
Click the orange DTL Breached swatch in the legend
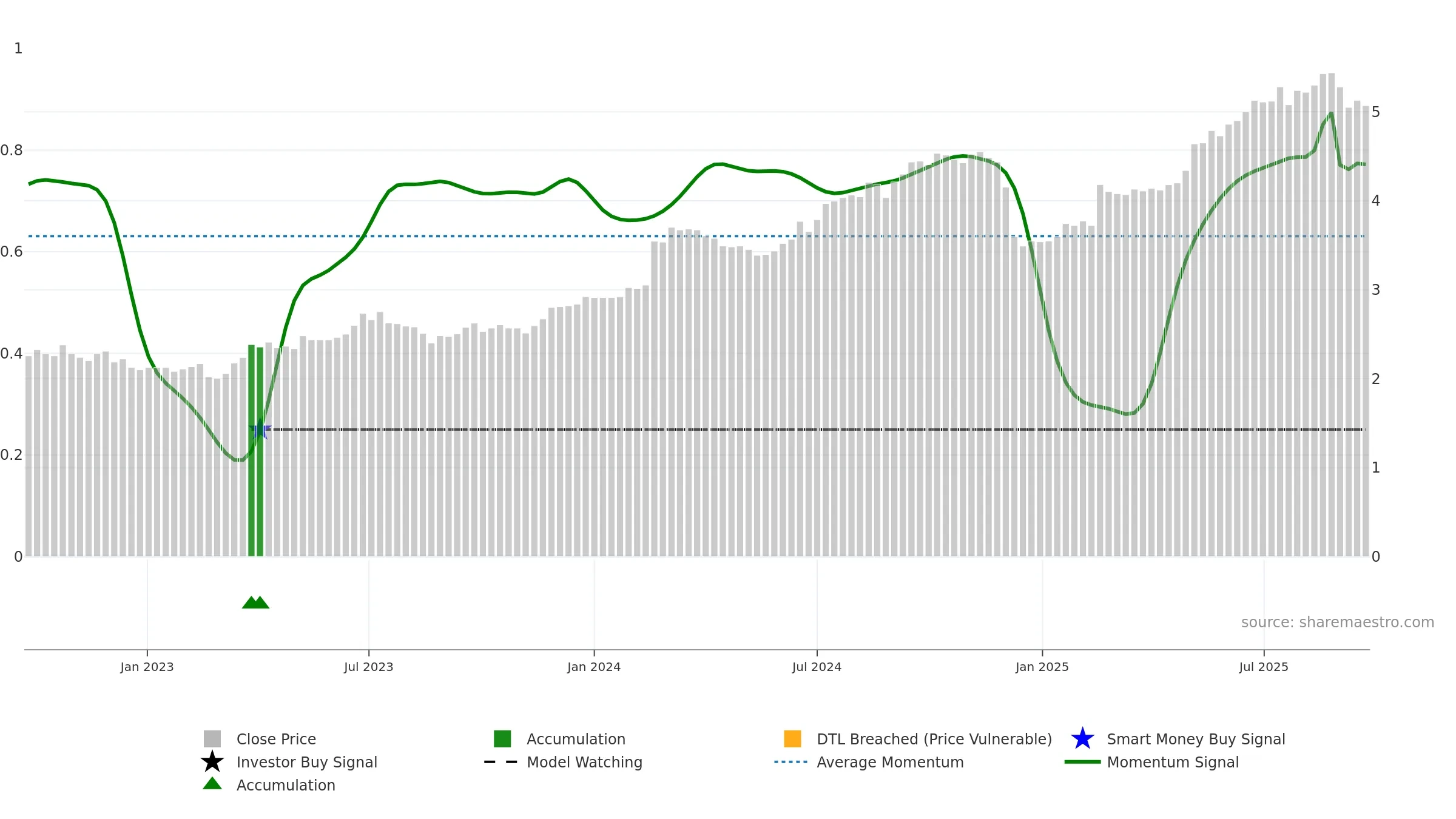[792, 739]
